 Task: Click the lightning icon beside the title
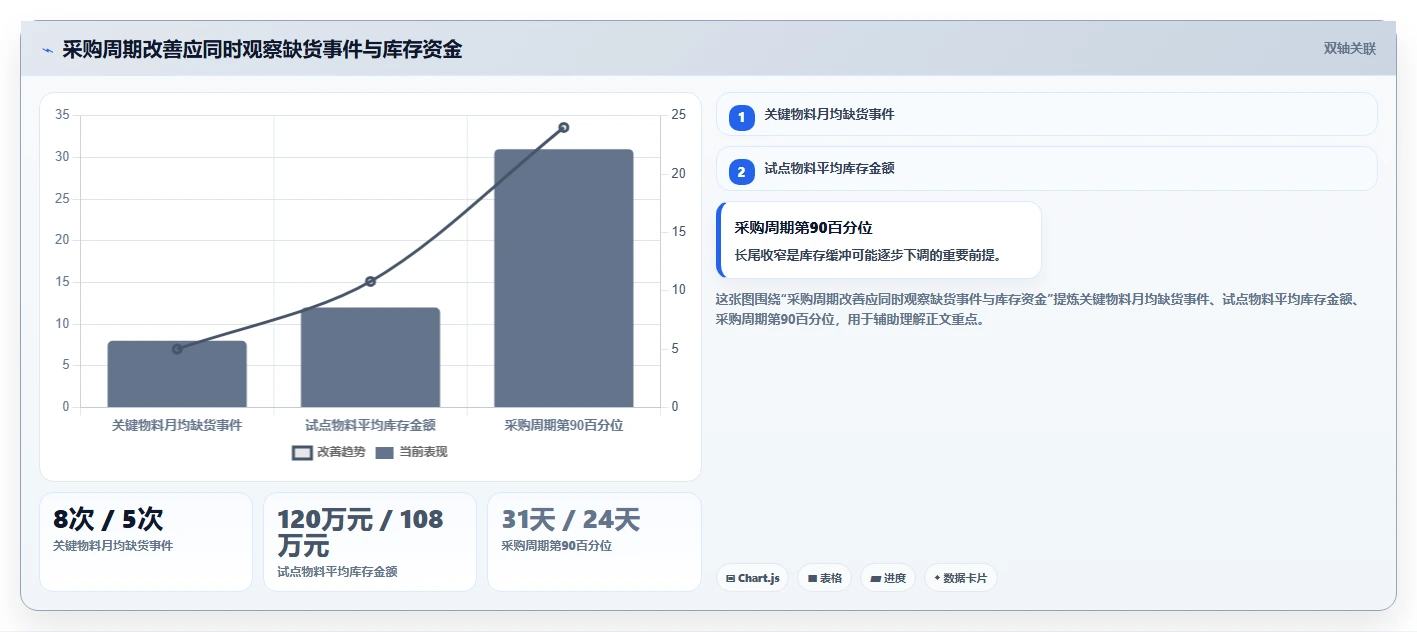tap(47, 50)
